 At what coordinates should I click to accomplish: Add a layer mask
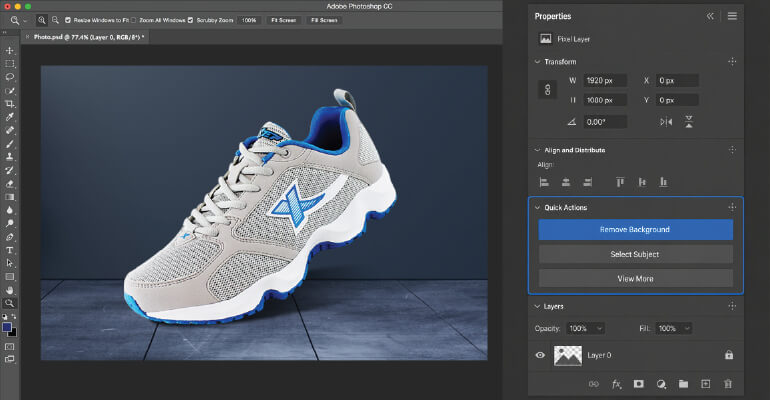pyautogui.click(x=638, y=384)
